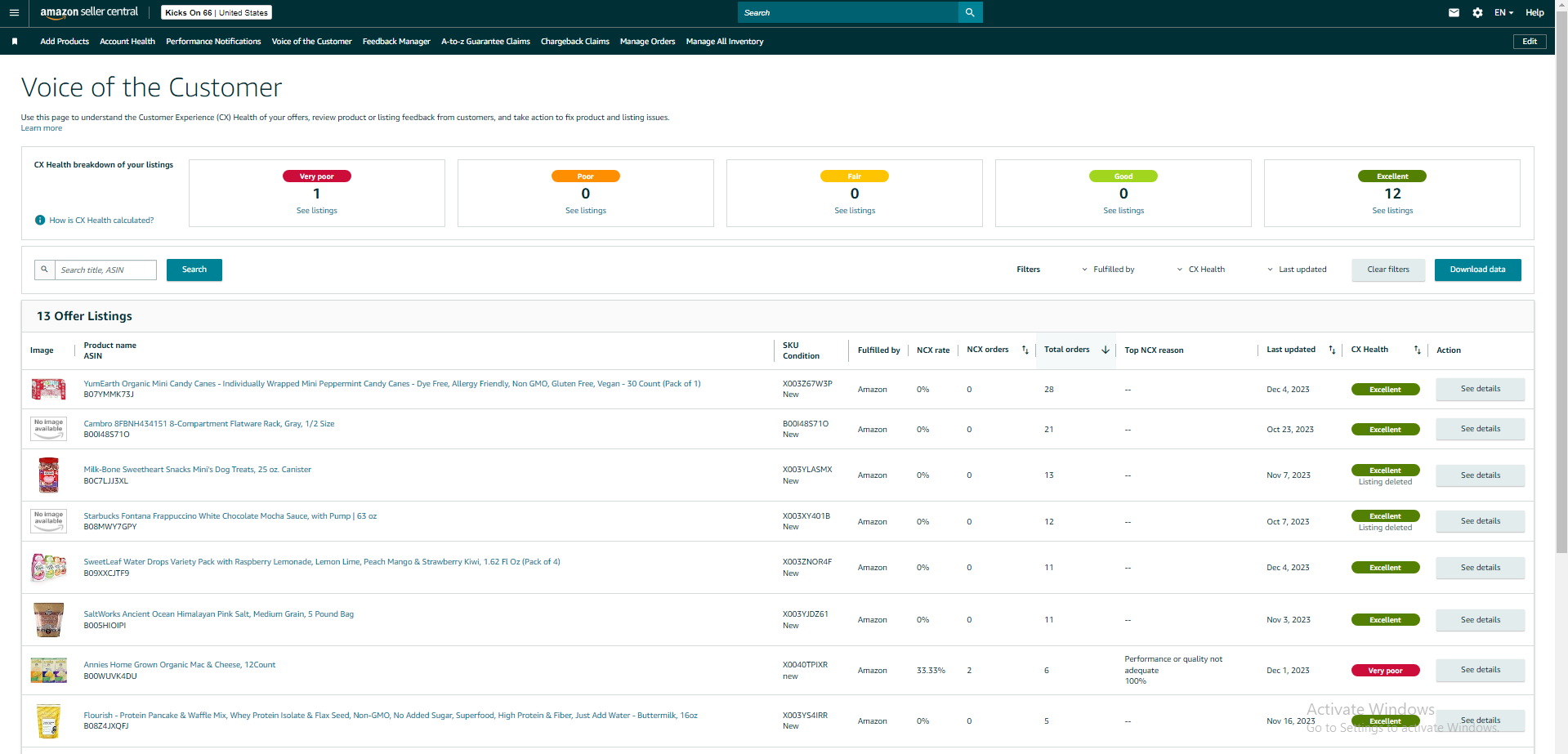Open SweetLeaf Water Drops product thumbnail
Screen dimensions: 1568x754
[x=48, y=567]
